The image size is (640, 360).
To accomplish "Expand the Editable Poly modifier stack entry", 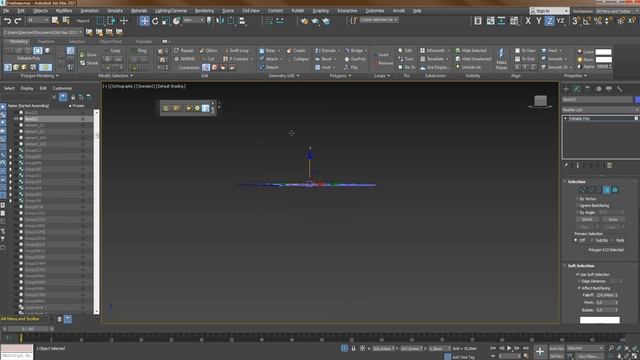I will (566, 118).
